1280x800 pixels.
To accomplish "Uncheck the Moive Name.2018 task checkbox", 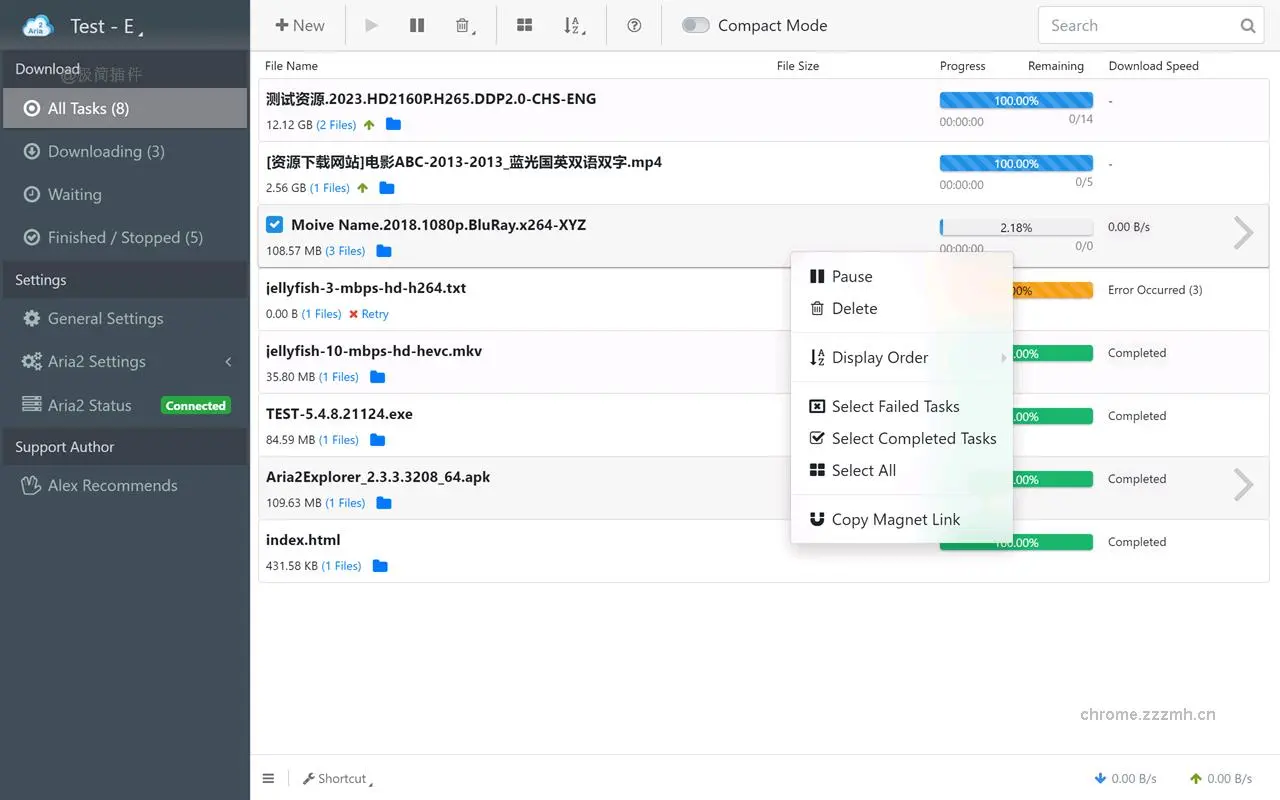I will pos(274,225).
